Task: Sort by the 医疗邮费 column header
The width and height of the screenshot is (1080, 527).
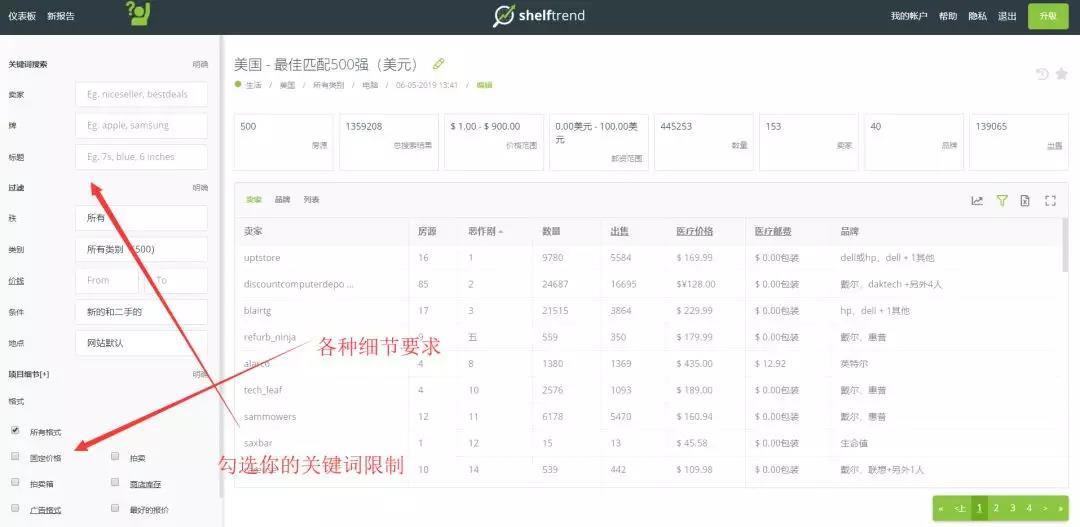Action: point(772,231)
